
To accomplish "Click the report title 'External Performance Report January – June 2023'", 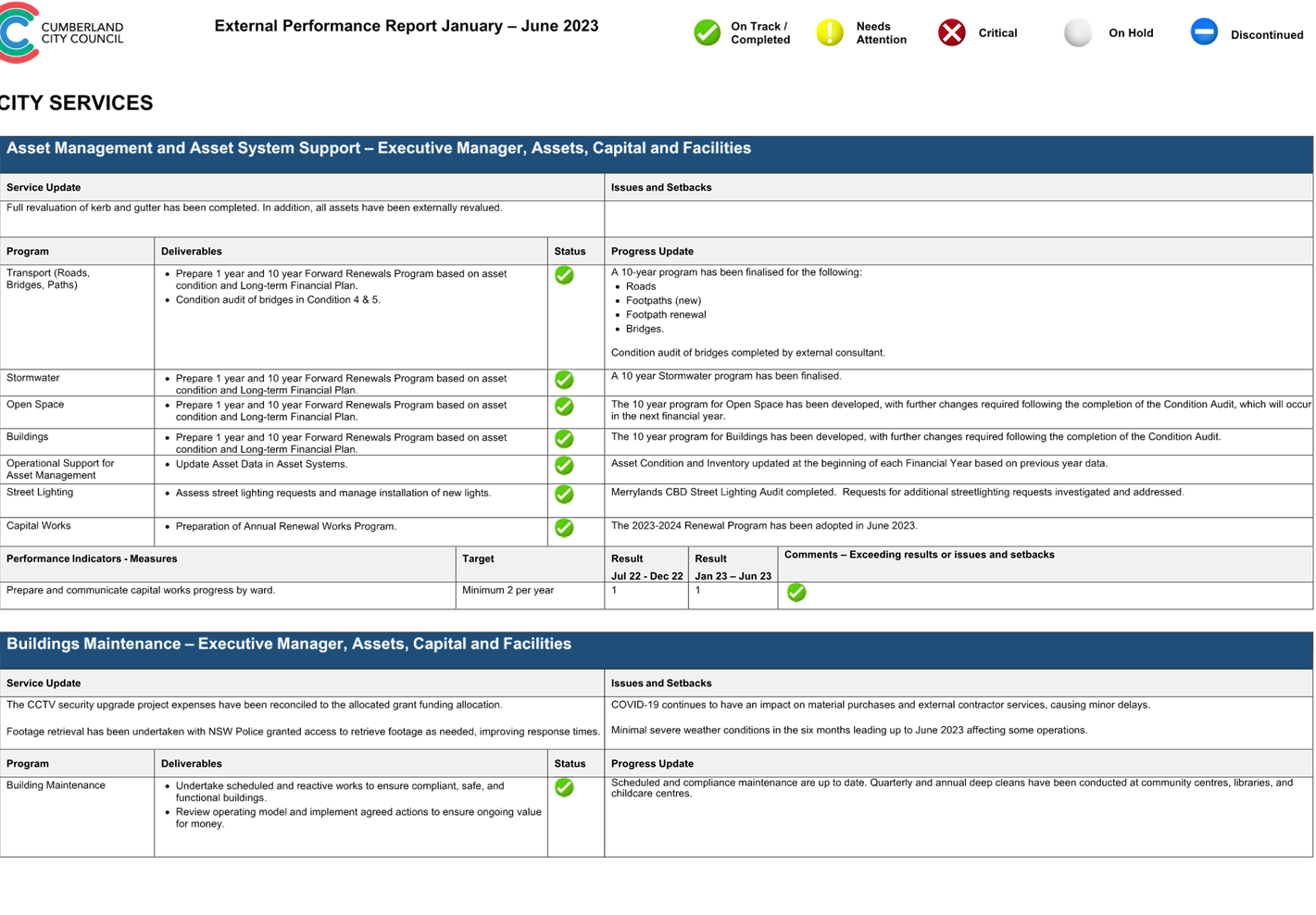I will pos(407,26).
